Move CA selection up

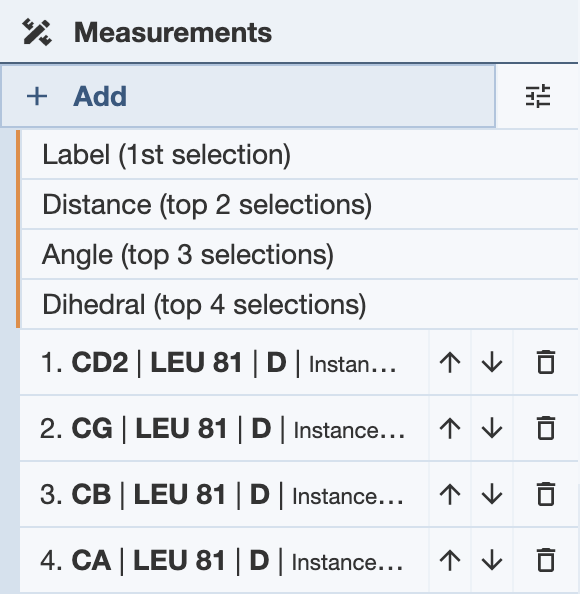tap(450, 560)
